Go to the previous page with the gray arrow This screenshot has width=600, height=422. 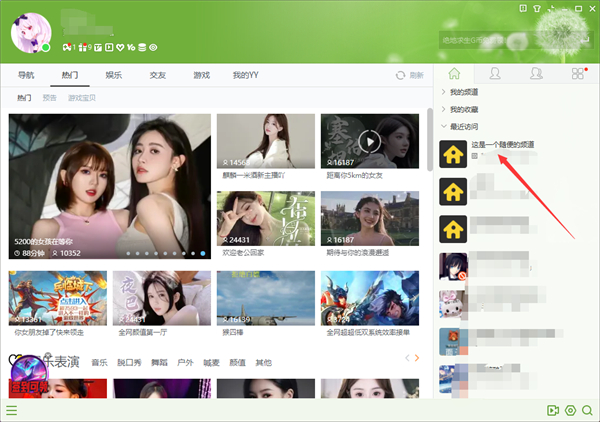(x=407, y=358)
